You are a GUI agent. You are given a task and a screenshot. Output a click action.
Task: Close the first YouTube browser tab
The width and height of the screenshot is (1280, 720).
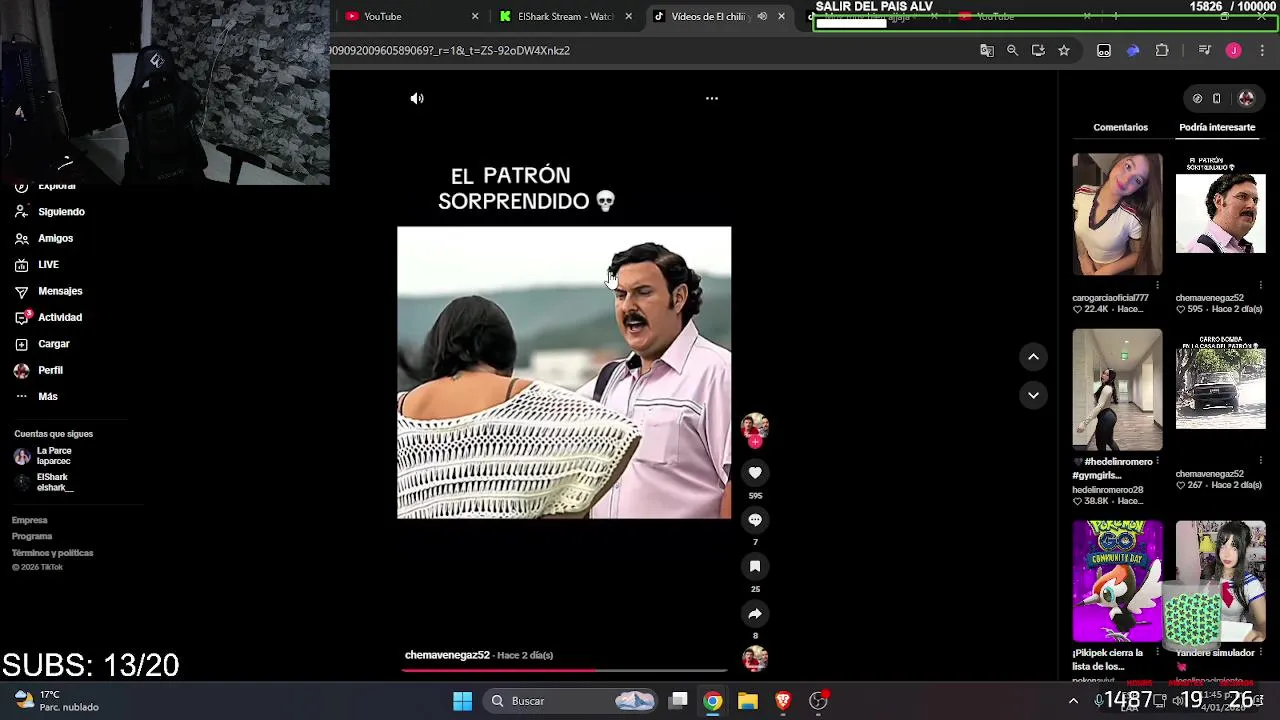475,16
